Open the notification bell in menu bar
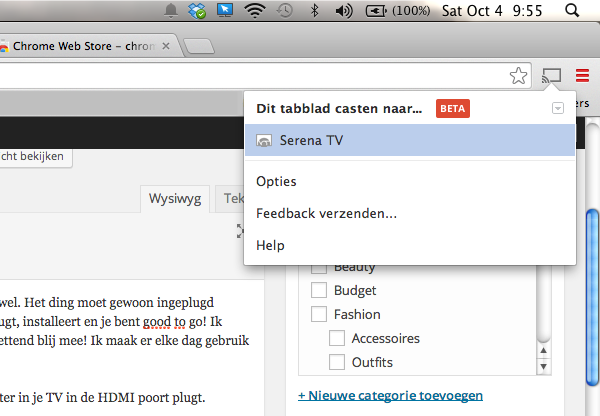 click(x=171, y=10)
